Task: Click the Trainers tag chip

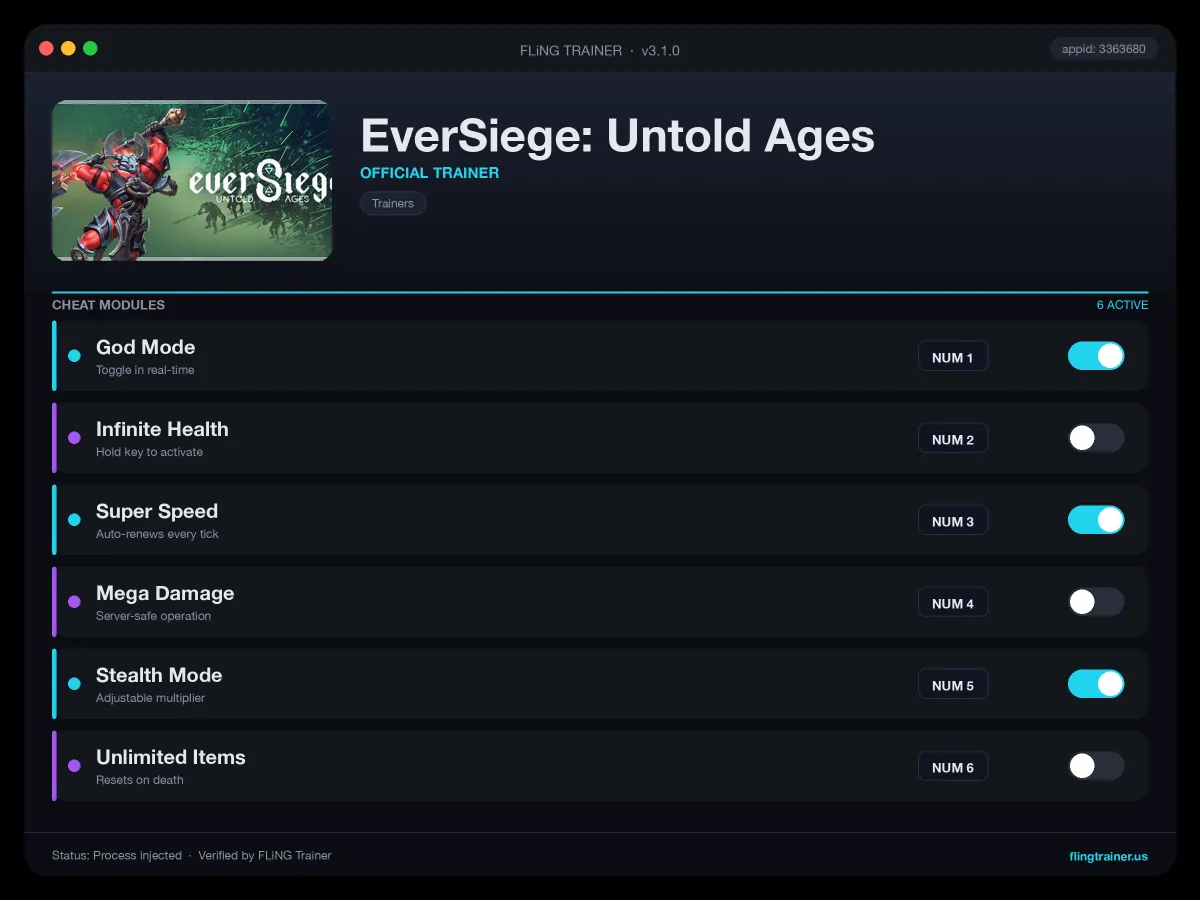Action: [x=393, y=203]
